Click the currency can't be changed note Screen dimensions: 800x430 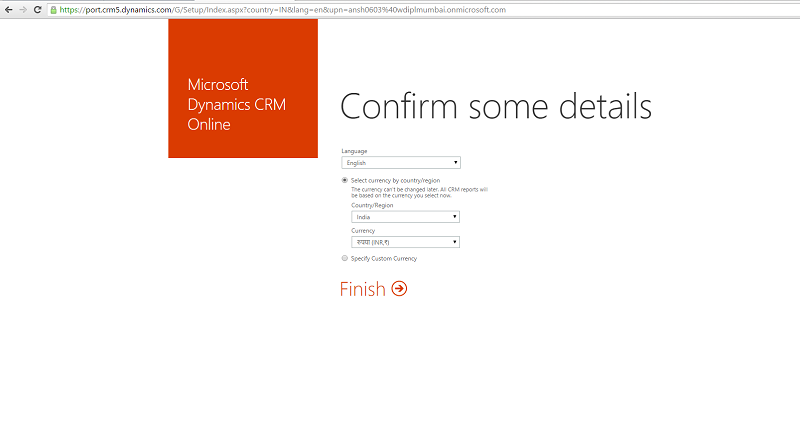pos(419,192)
